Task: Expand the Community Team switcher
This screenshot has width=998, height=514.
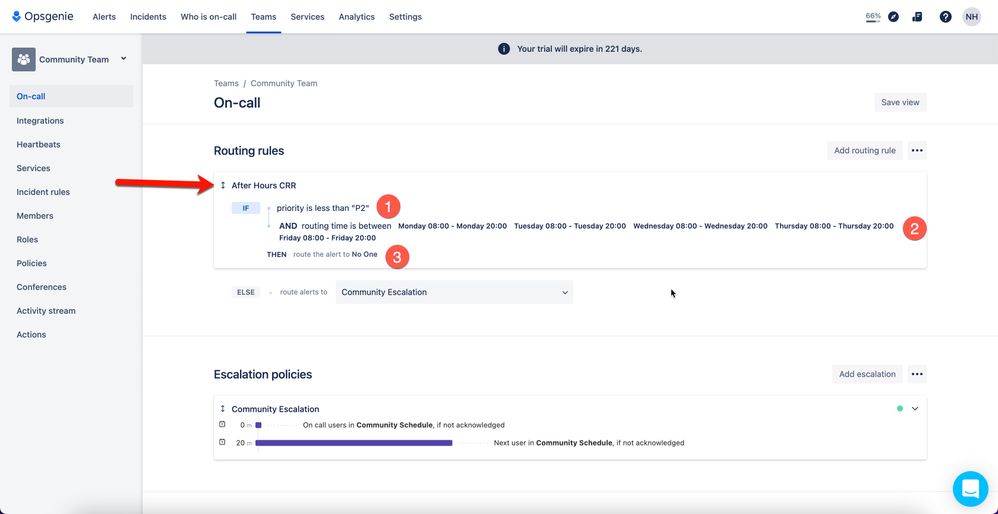Action: 123,59
